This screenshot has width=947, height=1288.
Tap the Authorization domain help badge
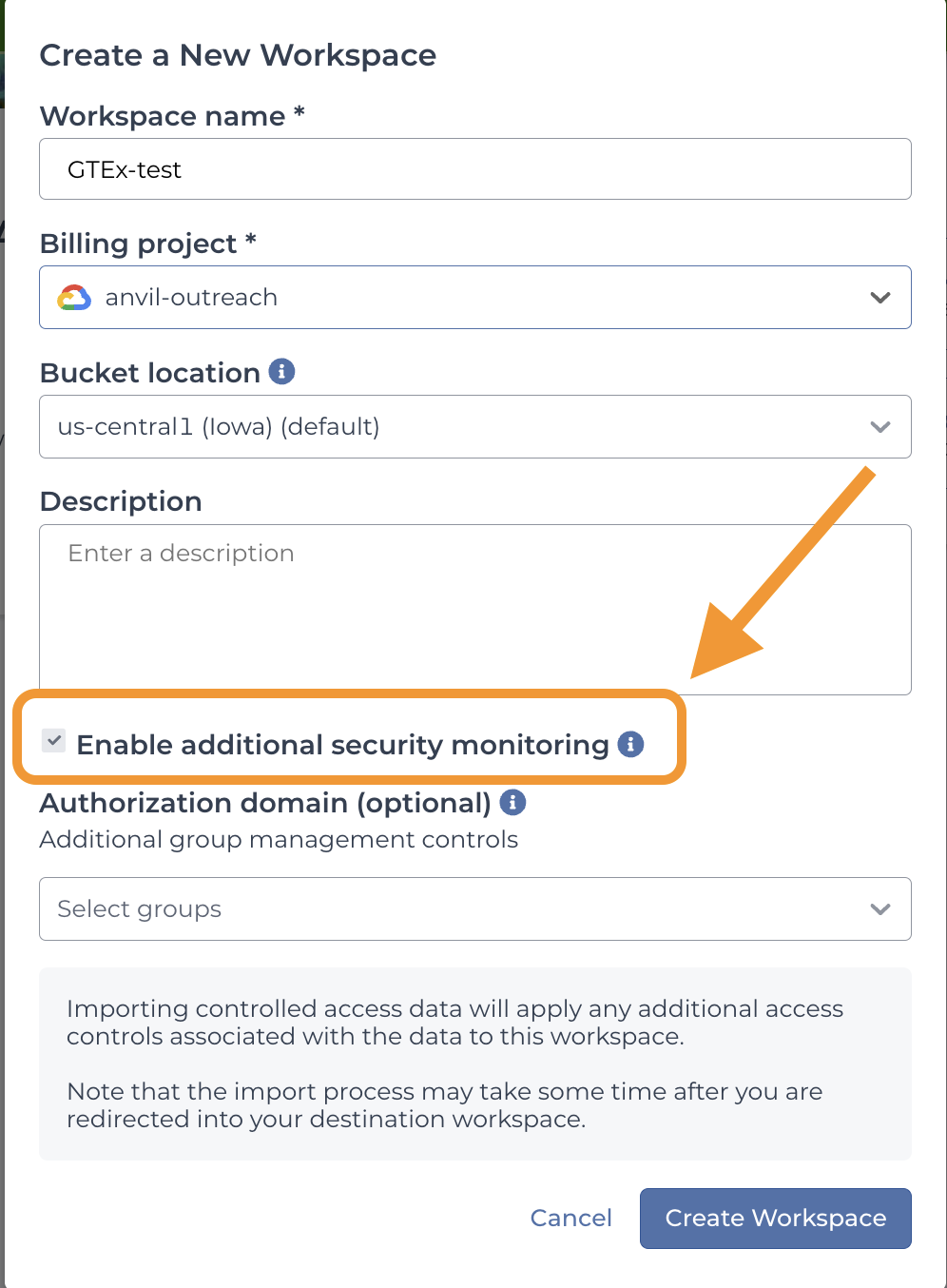click(x=512, y=803)
